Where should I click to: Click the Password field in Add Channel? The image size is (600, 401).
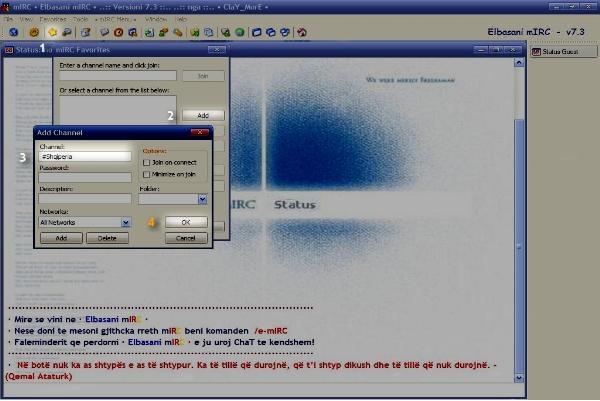click(85, 178)
